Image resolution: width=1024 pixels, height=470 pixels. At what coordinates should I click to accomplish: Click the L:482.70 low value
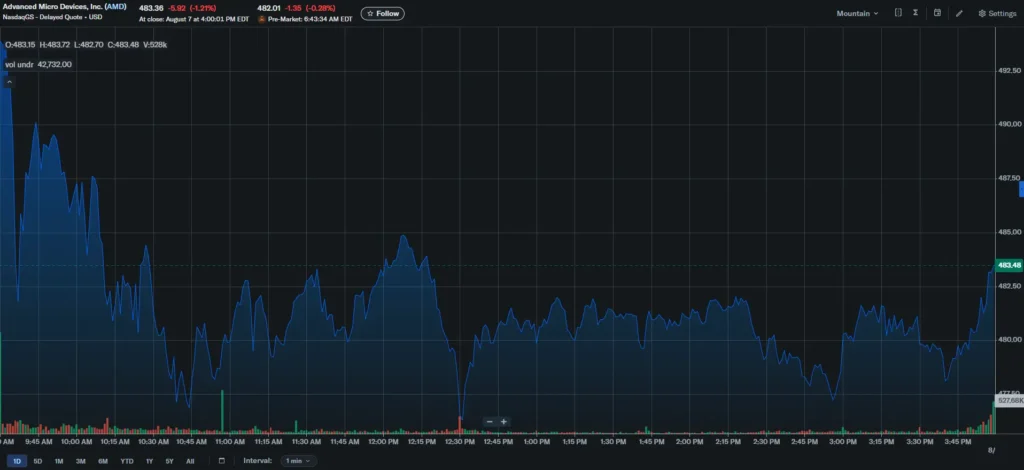pyautogui.click(x=88, y=45)
